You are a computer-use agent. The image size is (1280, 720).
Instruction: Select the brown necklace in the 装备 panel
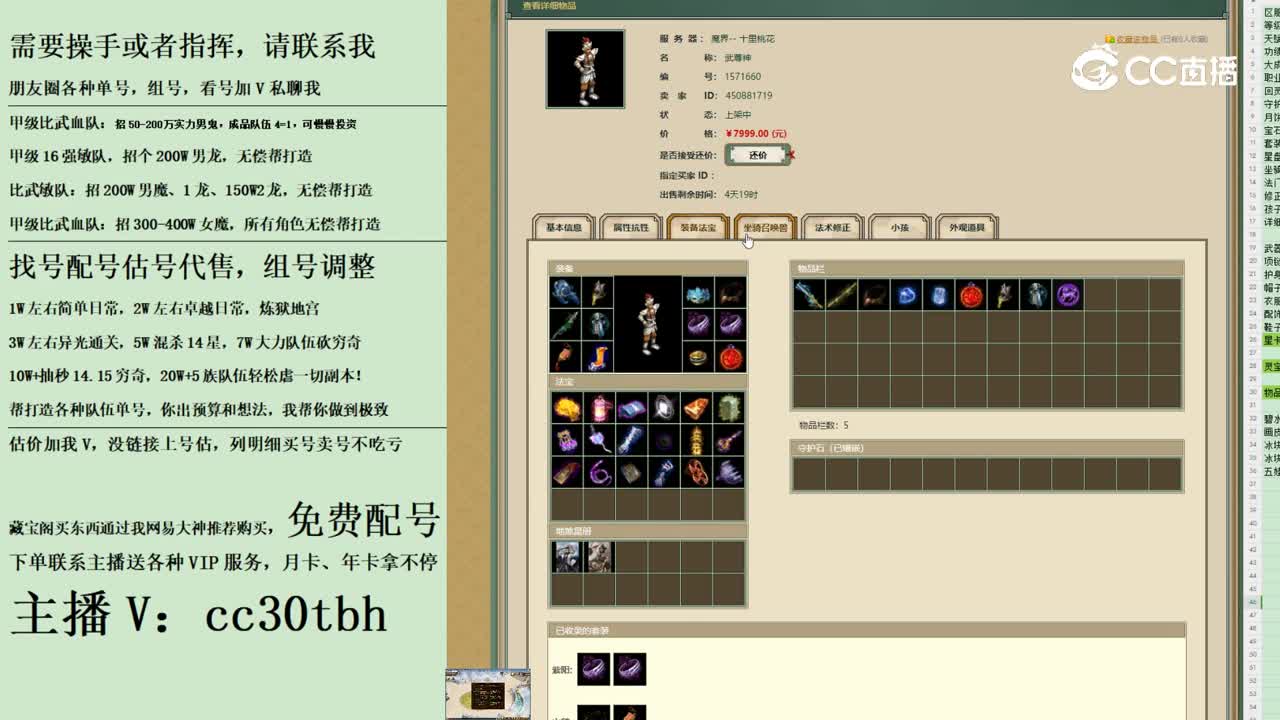click(x=731, y=292)
